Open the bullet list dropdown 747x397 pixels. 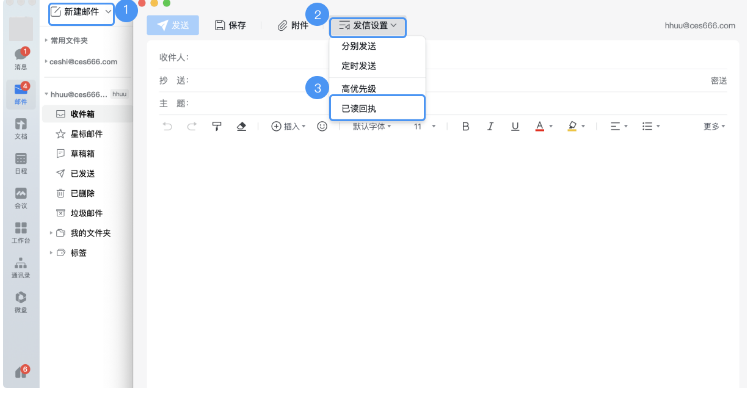651,126
